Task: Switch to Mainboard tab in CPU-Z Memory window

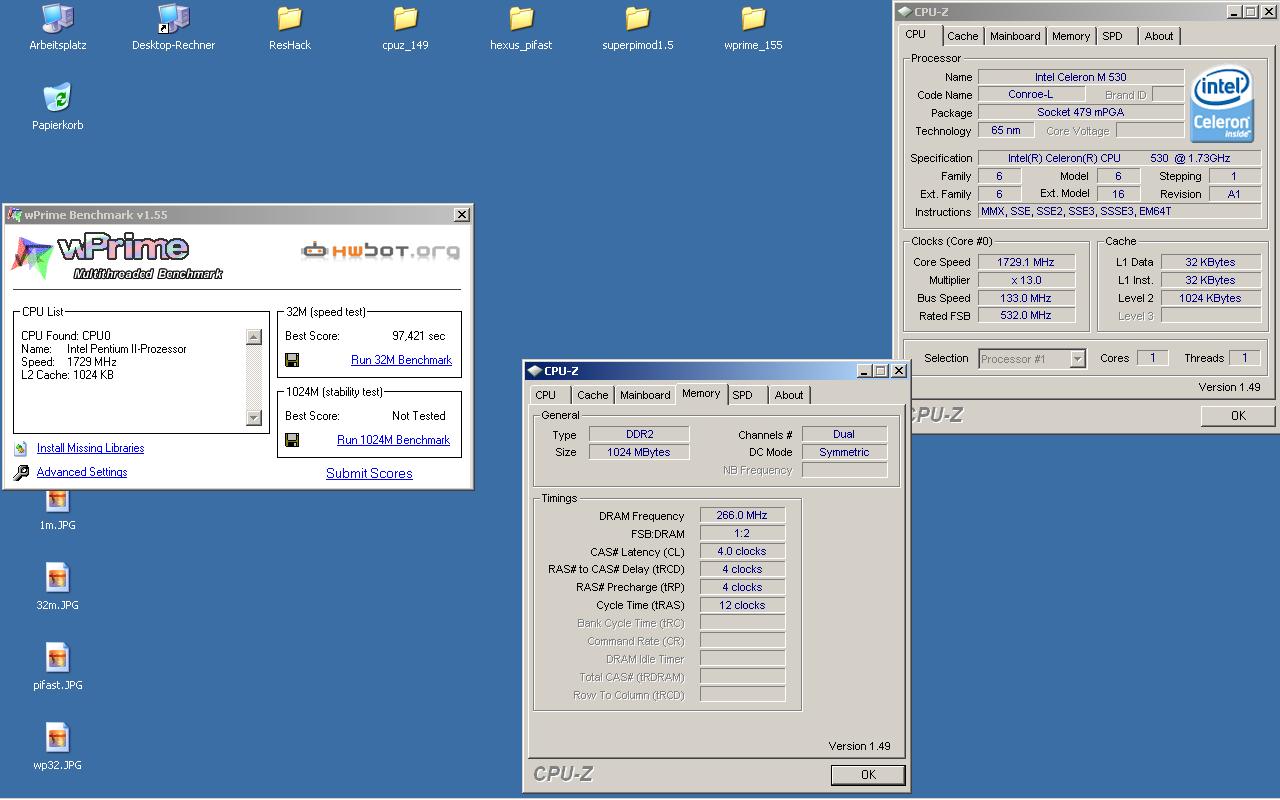Action: (645, 395)
